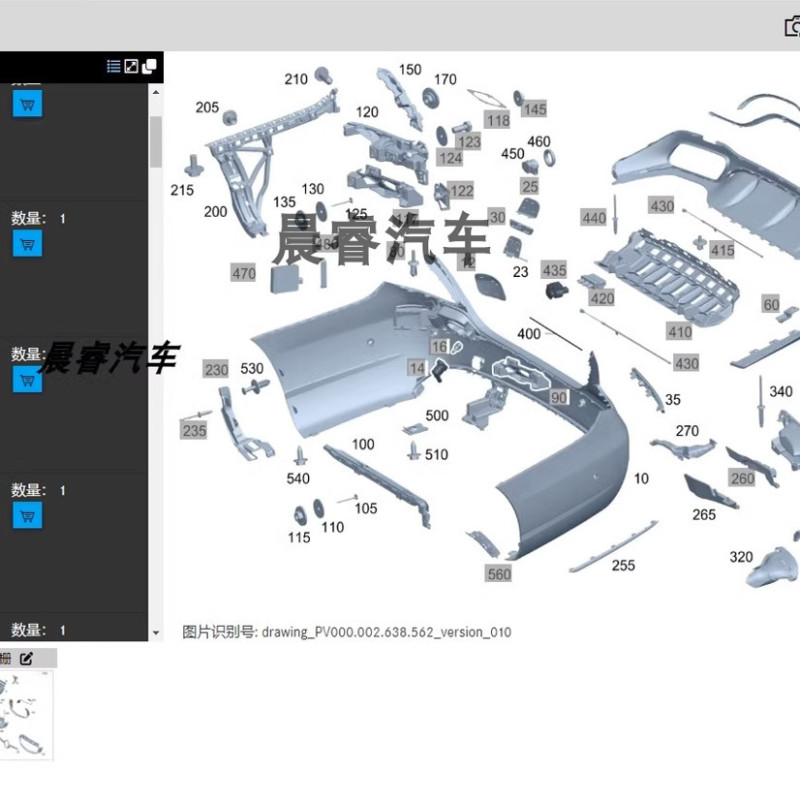800x800 pixels.
Task: Select part label 210 in diagram
Action: tap(296, 79)
